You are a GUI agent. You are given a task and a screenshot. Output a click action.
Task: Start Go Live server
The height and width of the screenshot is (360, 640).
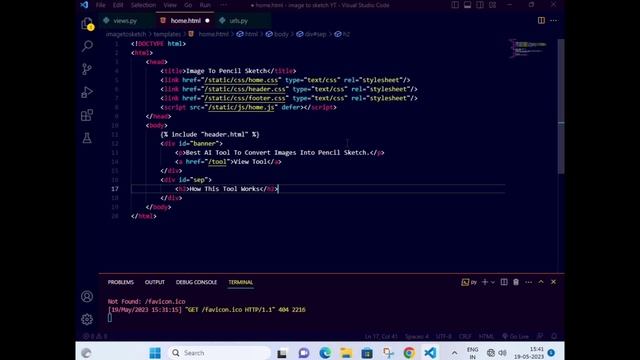point(516,336)
